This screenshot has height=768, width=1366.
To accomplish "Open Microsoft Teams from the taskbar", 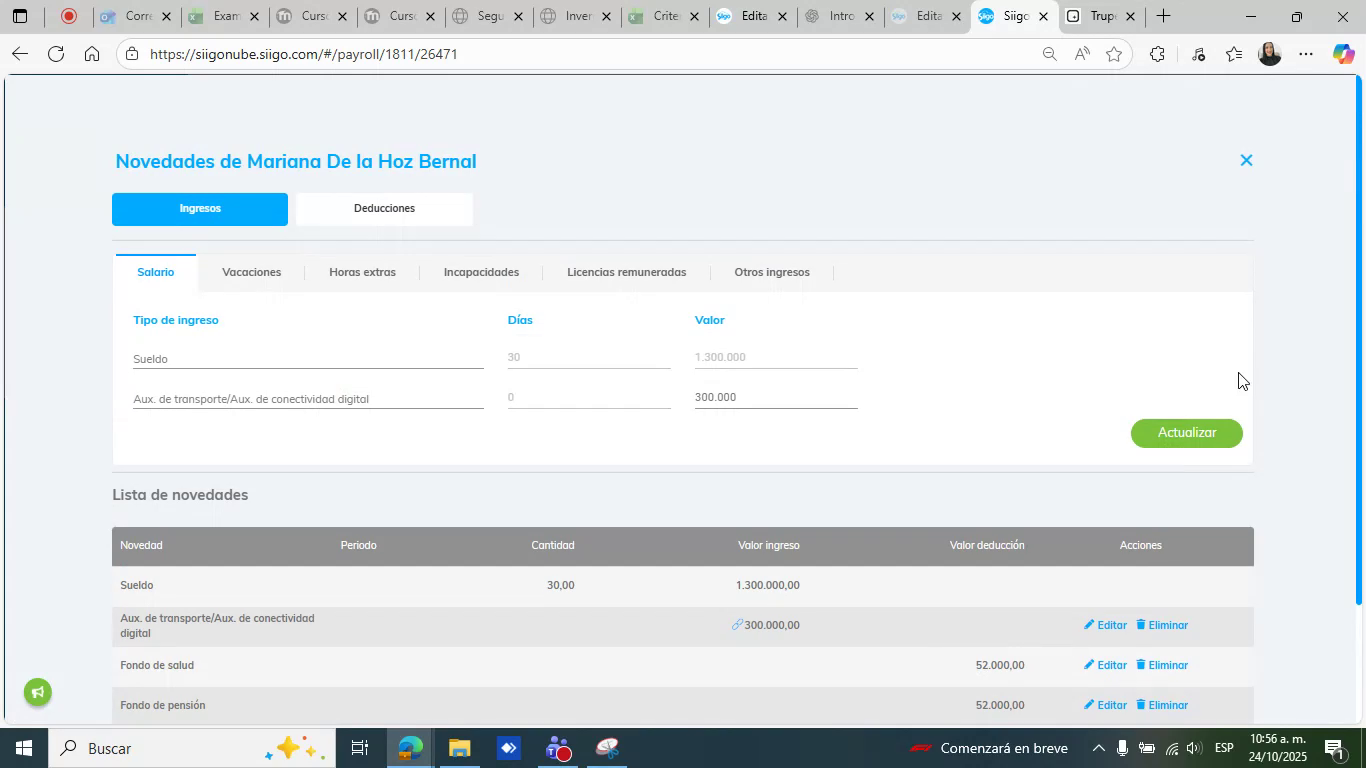I will pyautogui.click(x=558, y=748).
